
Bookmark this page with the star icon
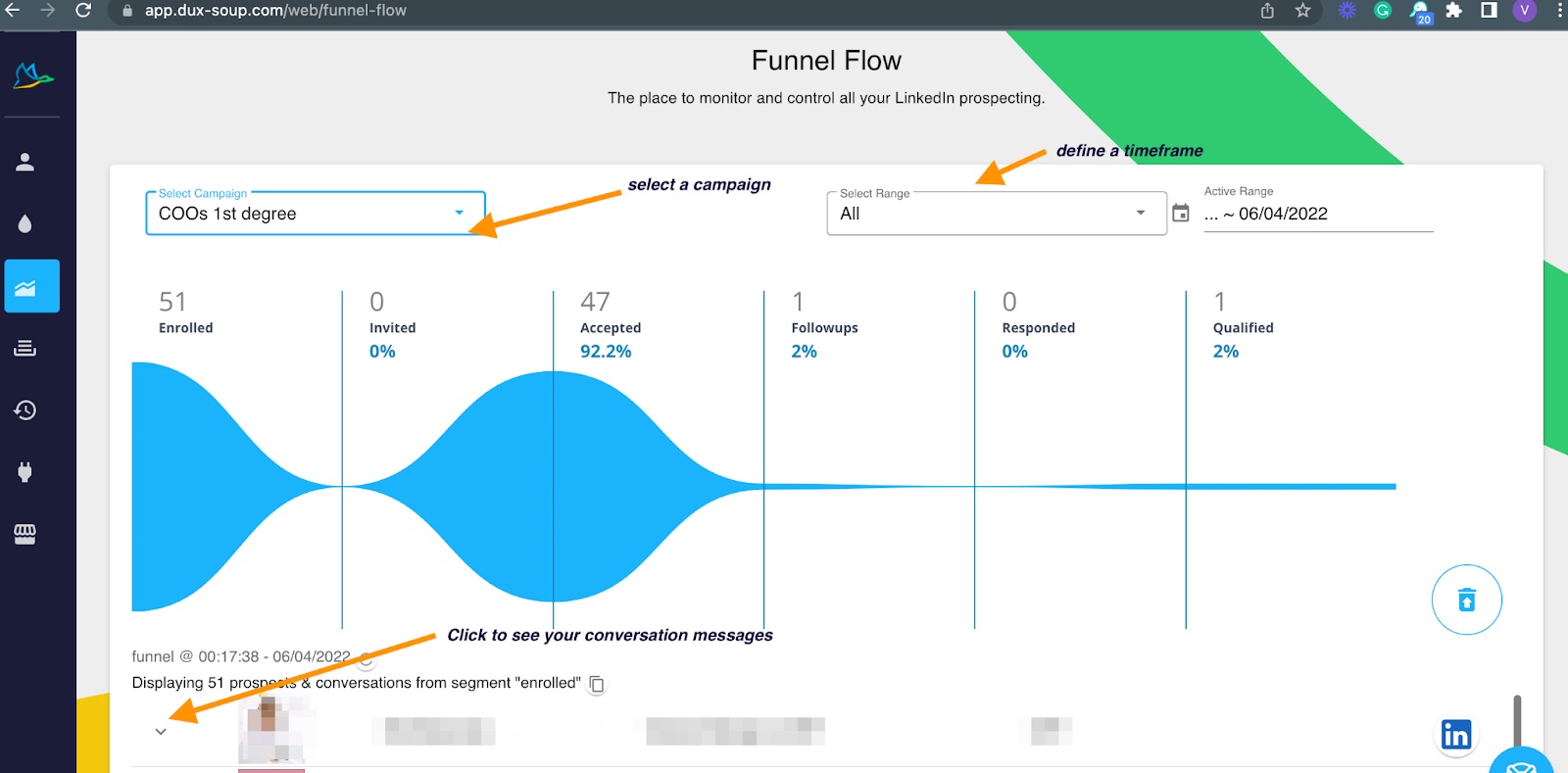coord(1302,11)
